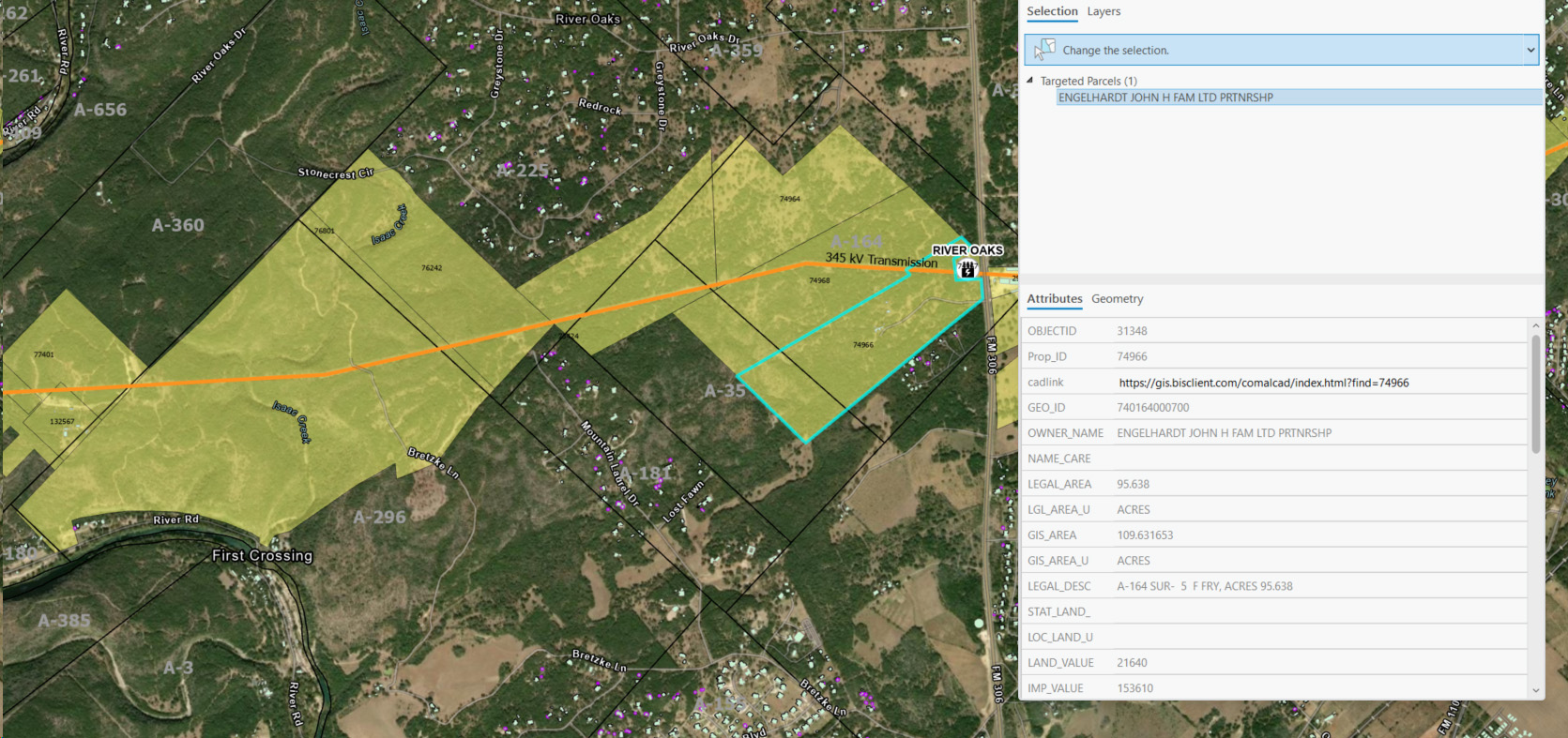
Task: Switch to the Layers tab
Action: coord(1104,12)
